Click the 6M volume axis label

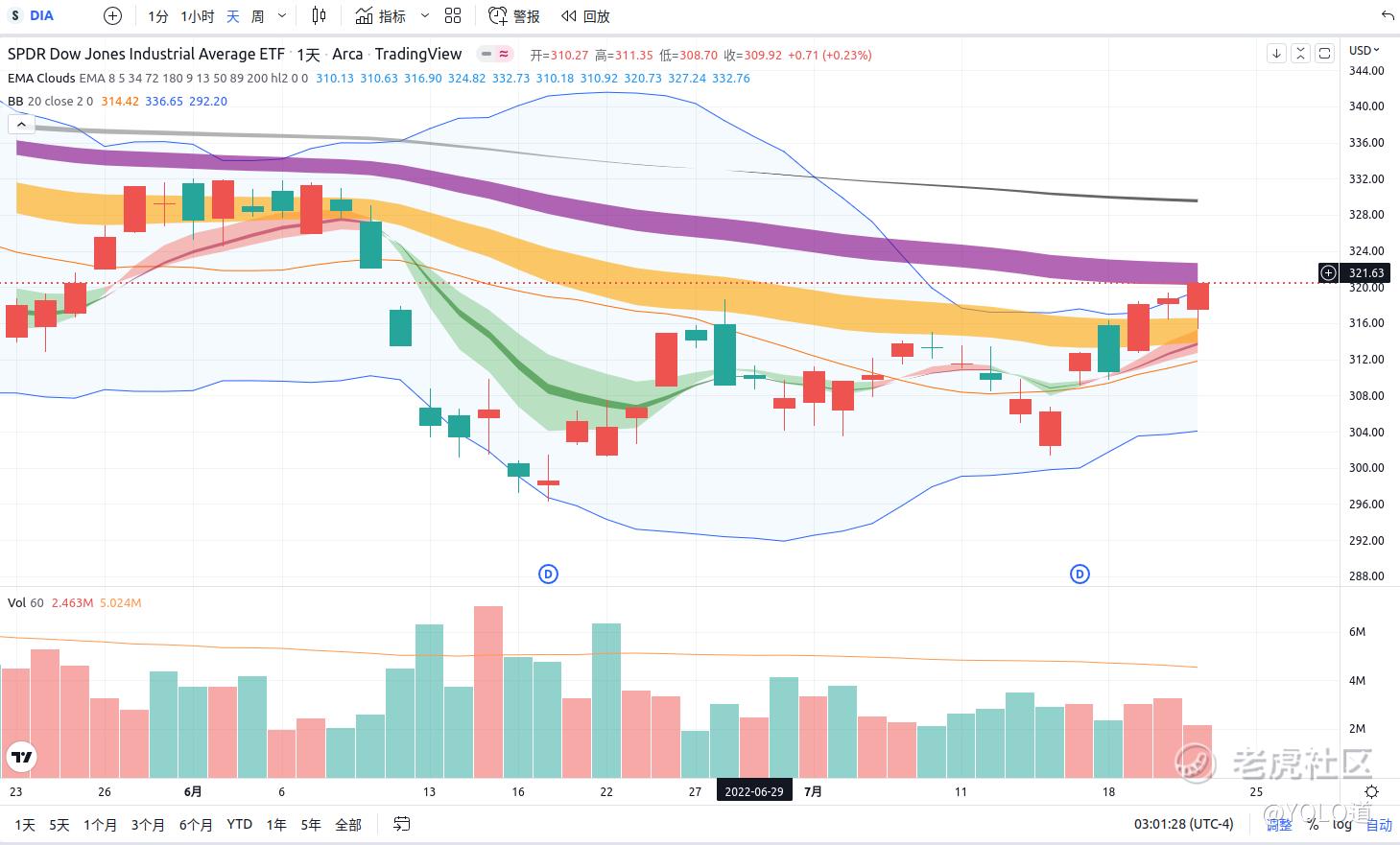pyautogui.click(x=1357, y=632)
